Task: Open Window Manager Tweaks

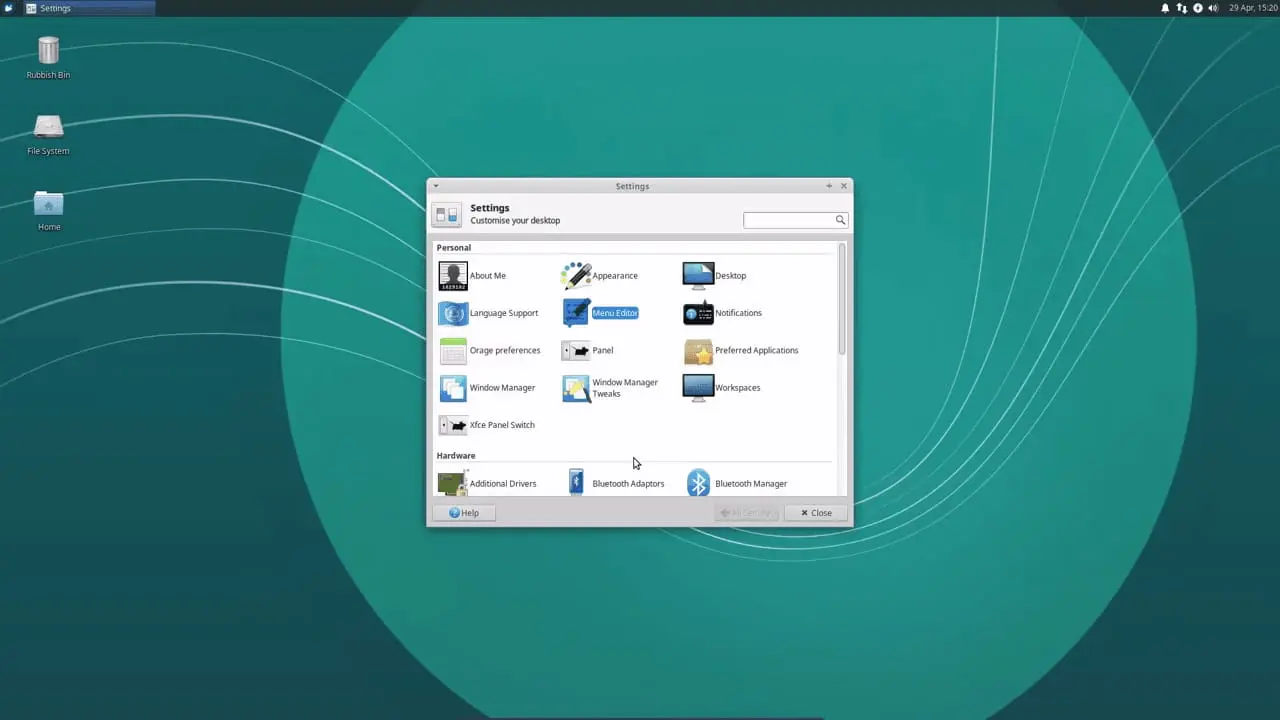Action: (x=611, y=388)
